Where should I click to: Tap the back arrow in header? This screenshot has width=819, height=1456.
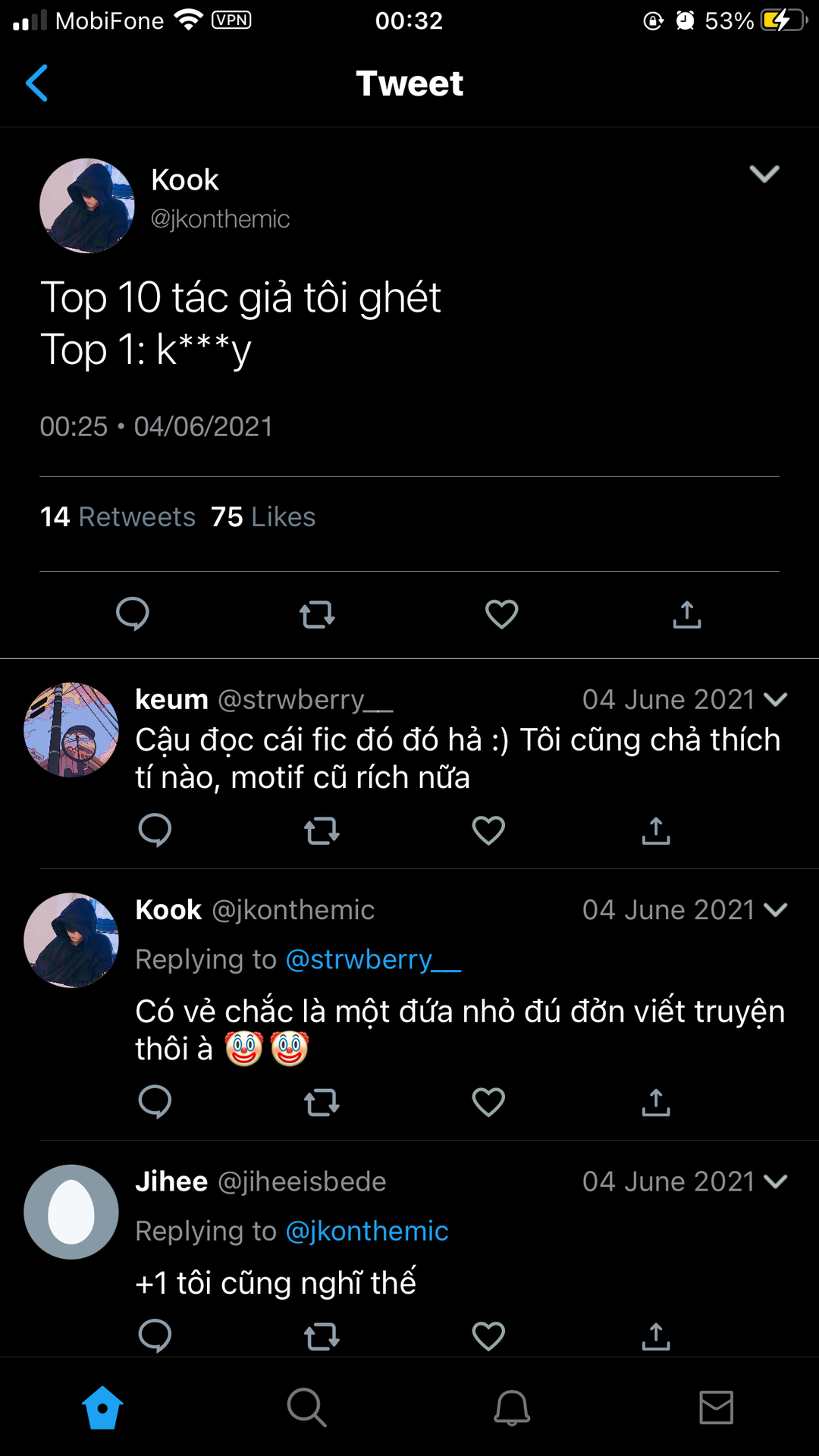(36, 83)
